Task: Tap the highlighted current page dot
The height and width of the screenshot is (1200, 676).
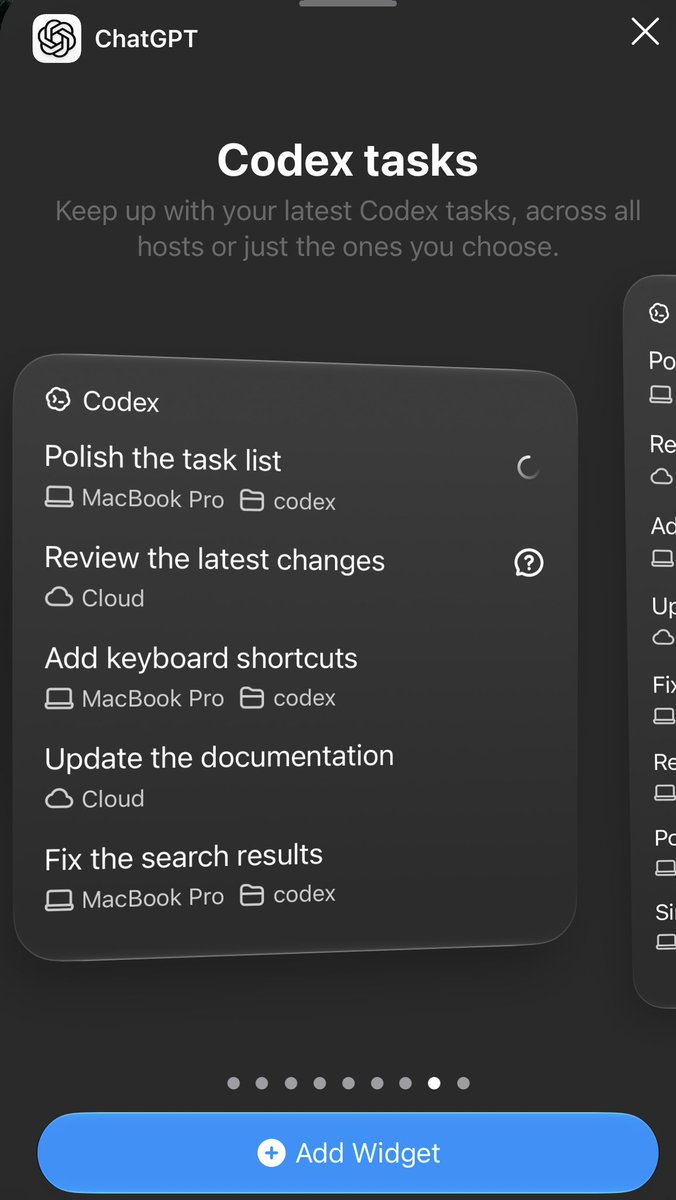Action: 434,1082
